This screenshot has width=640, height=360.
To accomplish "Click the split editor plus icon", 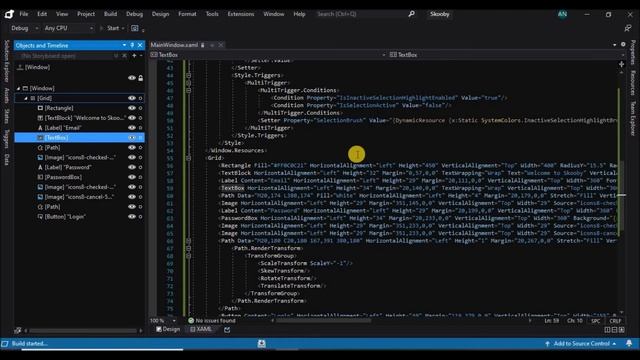I will click(x=621, y=64).
